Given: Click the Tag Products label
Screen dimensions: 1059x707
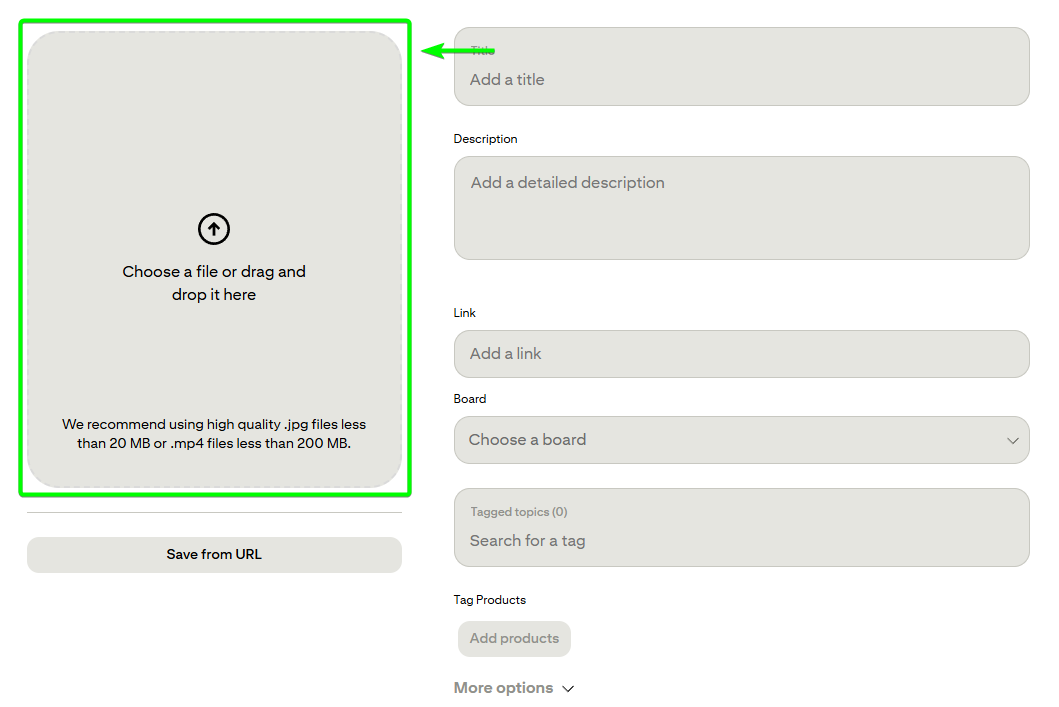Looking at the screenshot, I should pos(489,600).
